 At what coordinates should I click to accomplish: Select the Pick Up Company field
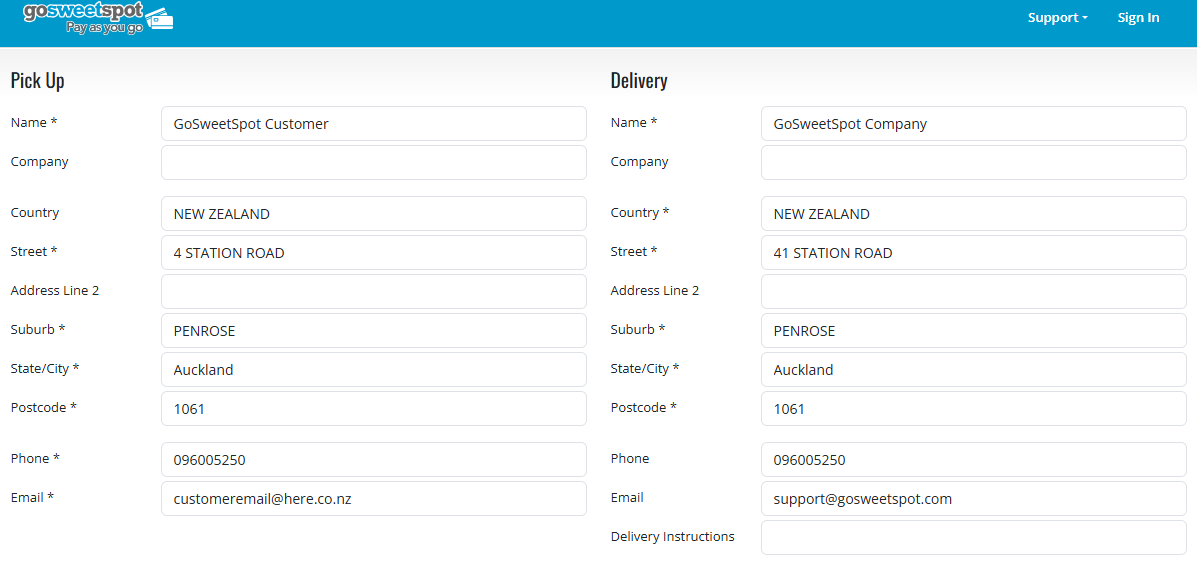pyautogui.click(x=374, y=163)
